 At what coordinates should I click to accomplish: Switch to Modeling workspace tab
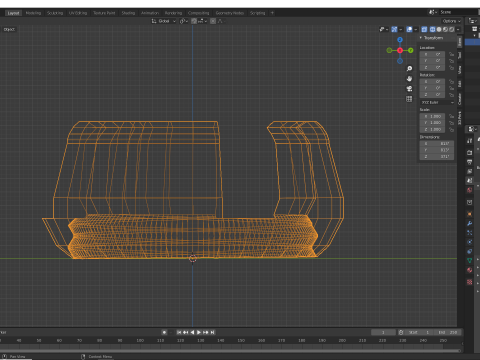coord(33,13)
